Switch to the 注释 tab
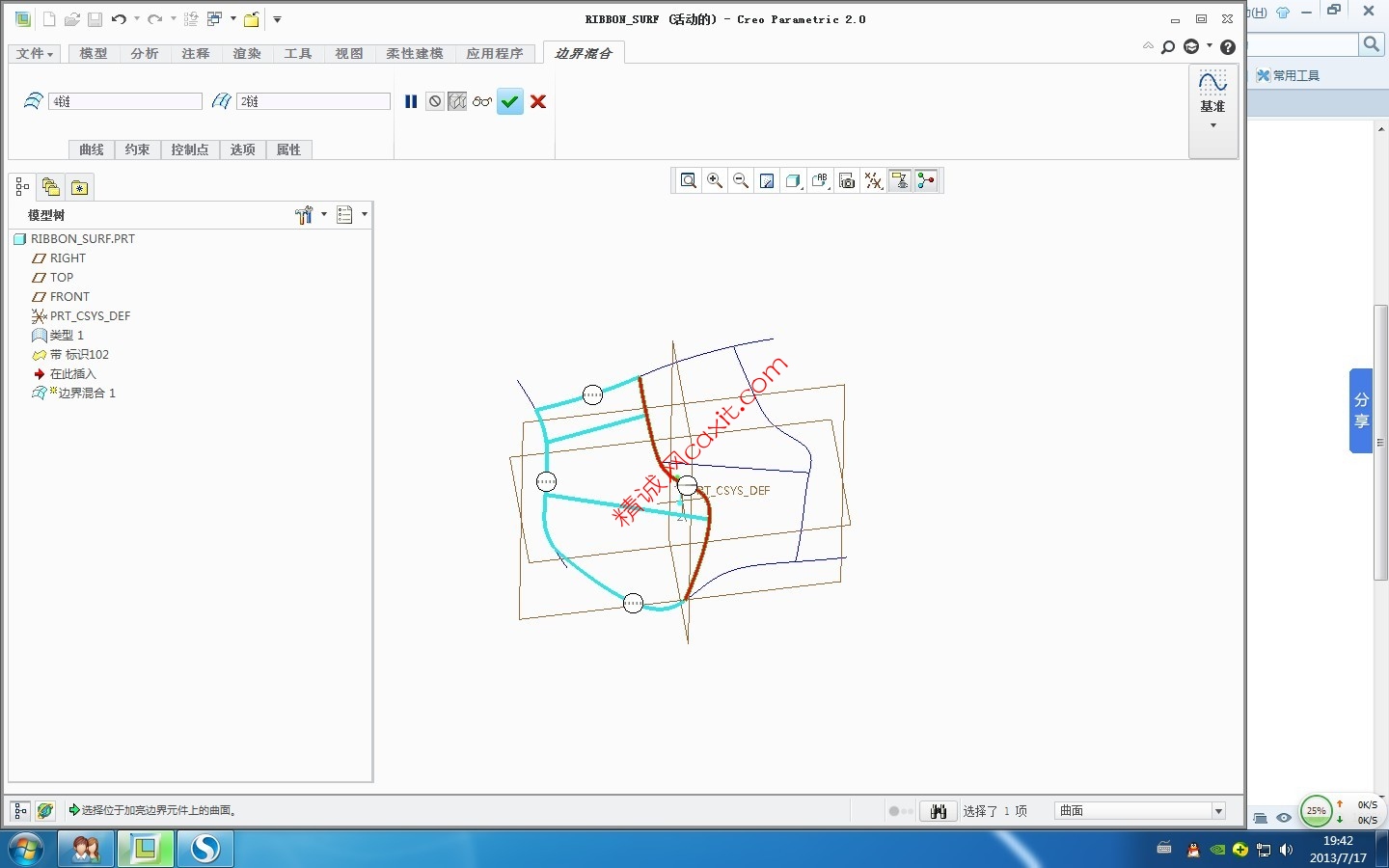 point(196,54)
